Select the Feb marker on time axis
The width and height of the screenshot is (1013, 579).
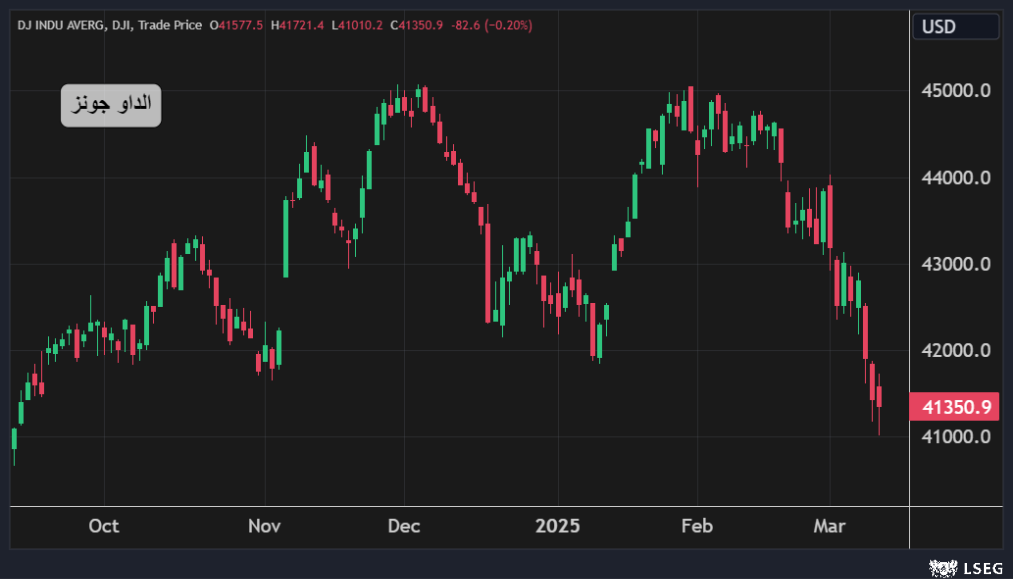click(x=697, y=526)
